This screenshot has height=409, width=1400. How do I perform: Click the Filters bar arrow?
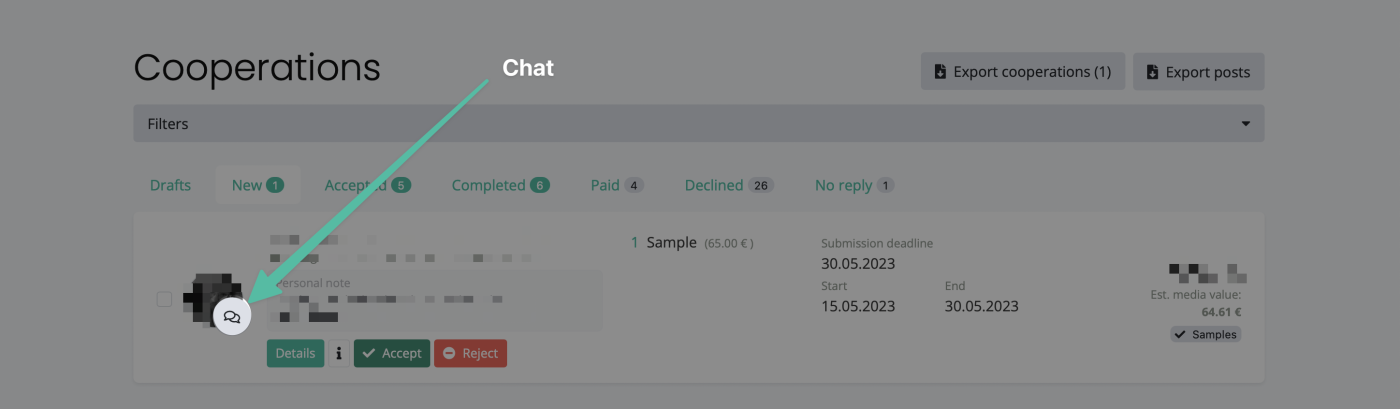coord(1245,124)
